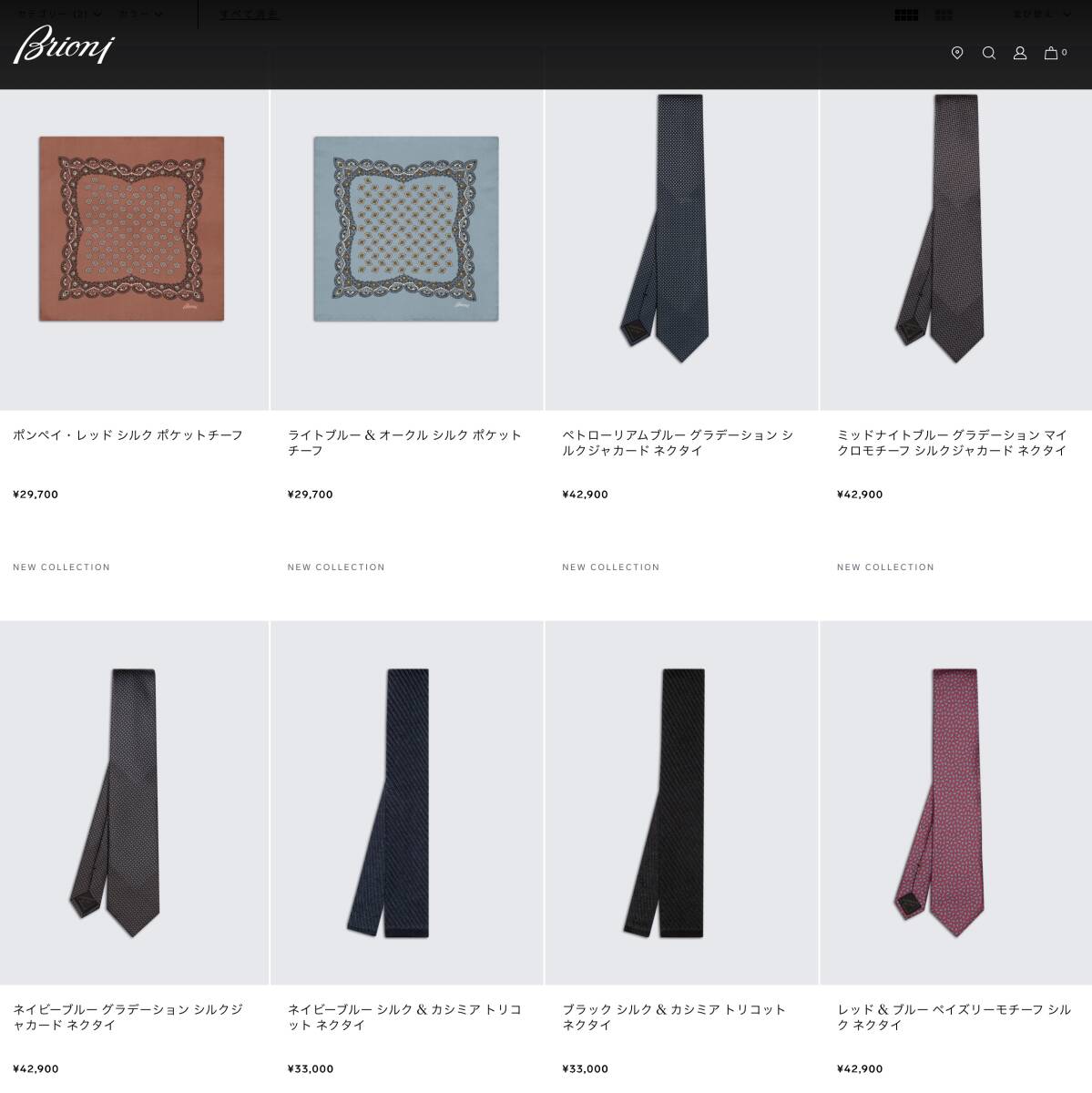The height and width of the screenshot is (1093, 1092).
Task: Click the ライトブルー & オークル pocket square title
Action: point(404,443)
